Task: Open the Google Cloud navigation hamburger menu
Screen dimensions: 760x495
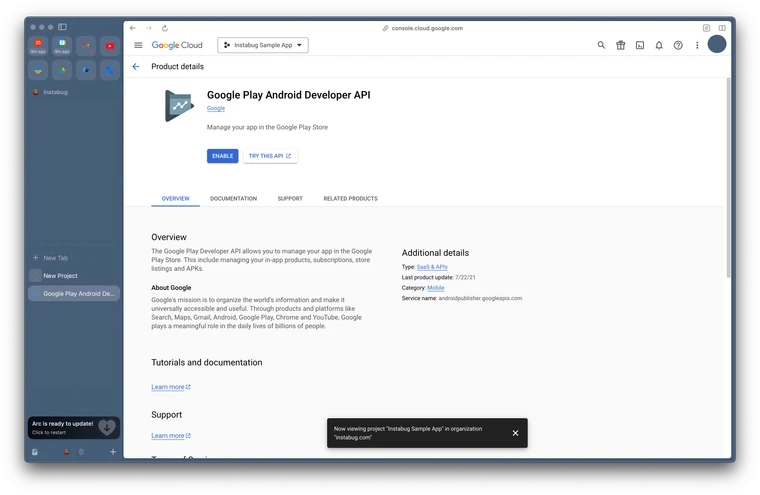Action: [x=138, y=45]
